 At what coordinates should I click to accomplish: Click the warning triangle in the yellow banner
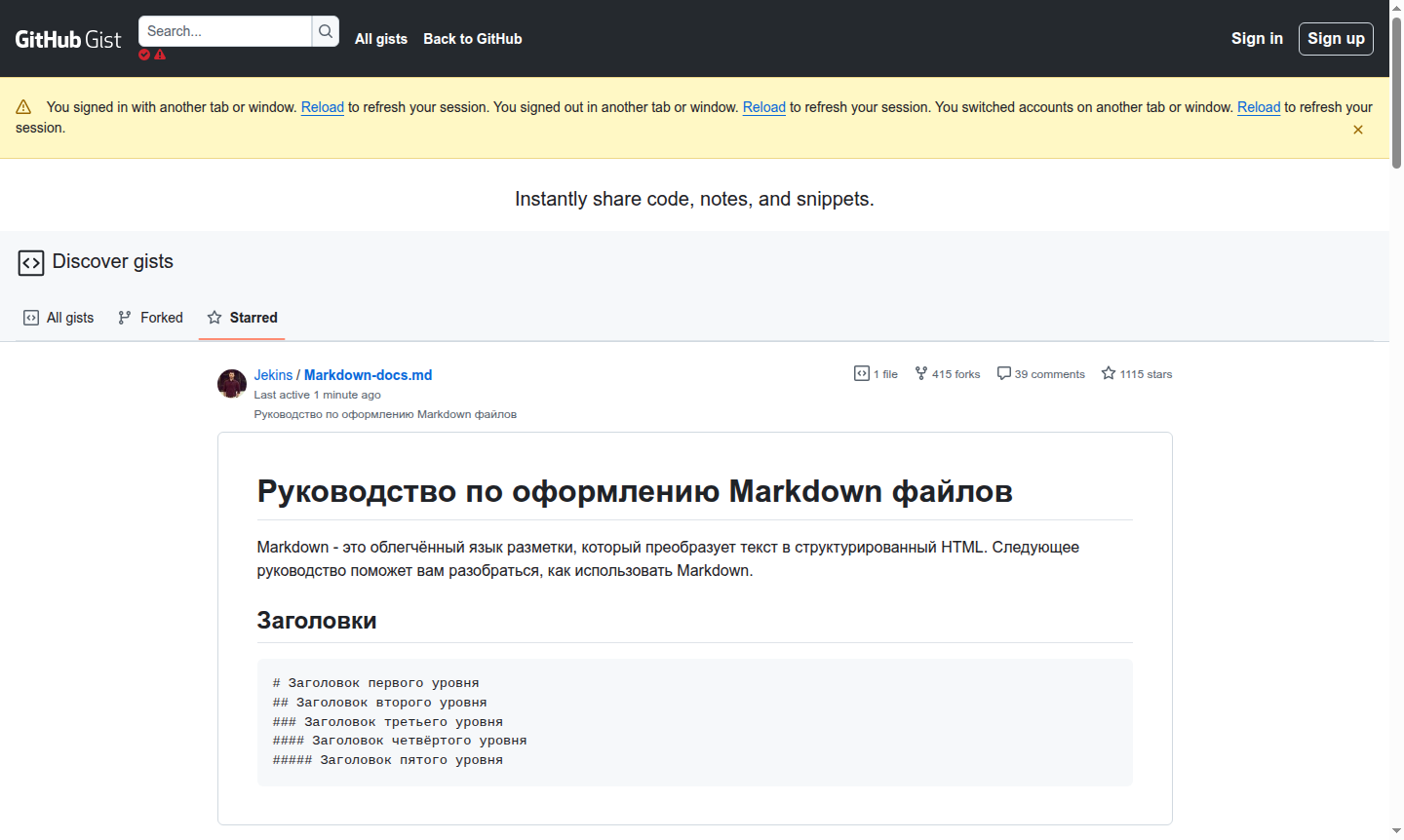[x=24, y=106]
